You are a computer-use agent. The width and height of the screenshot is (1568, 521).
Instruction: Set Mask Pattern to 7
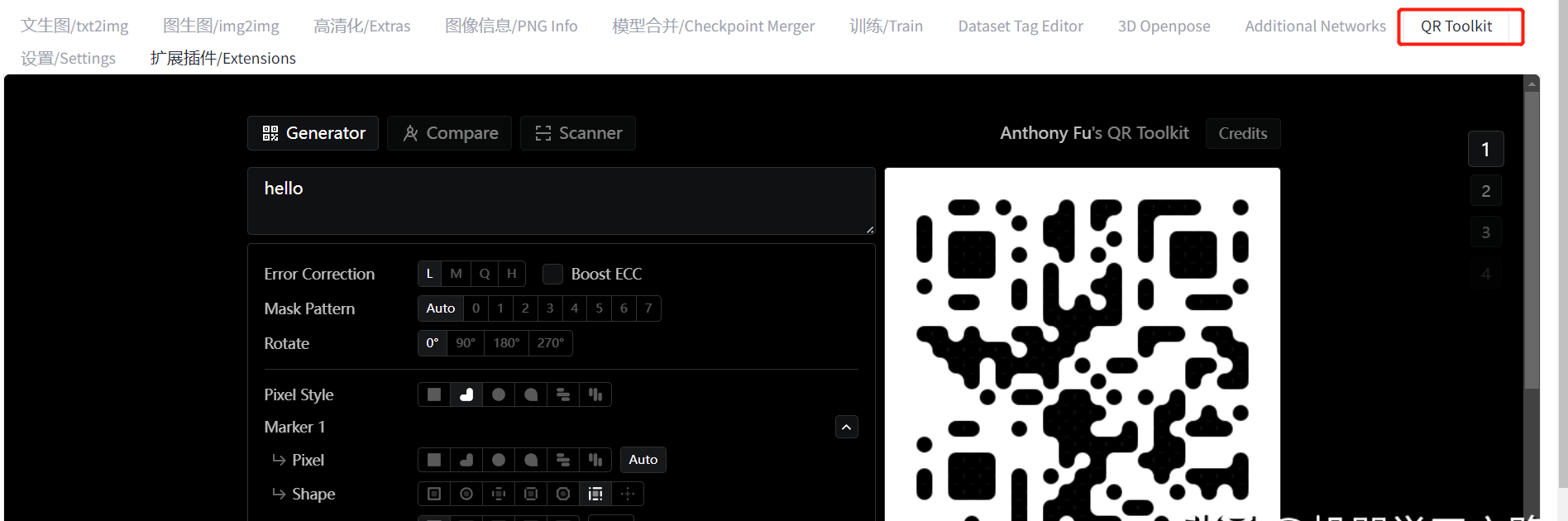pyautogui.click(x=648, y=308)
